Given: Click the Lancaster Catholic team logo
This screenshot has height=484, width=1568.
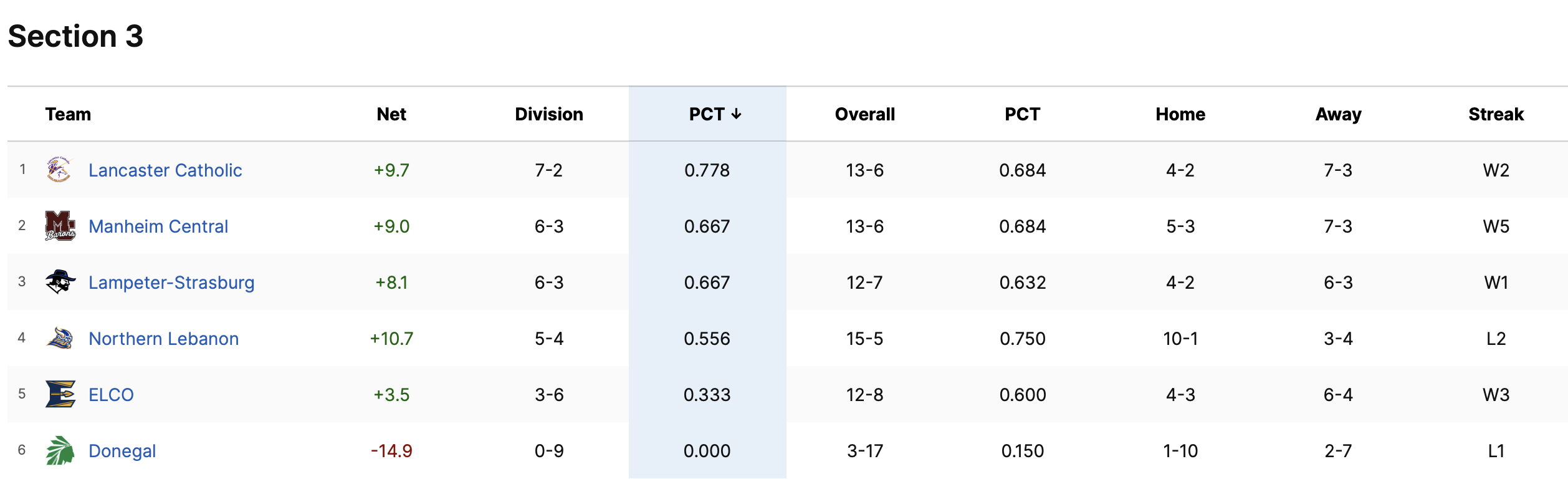Looking at the screenshot, I should pyautogui.click(x=60, y=170).
